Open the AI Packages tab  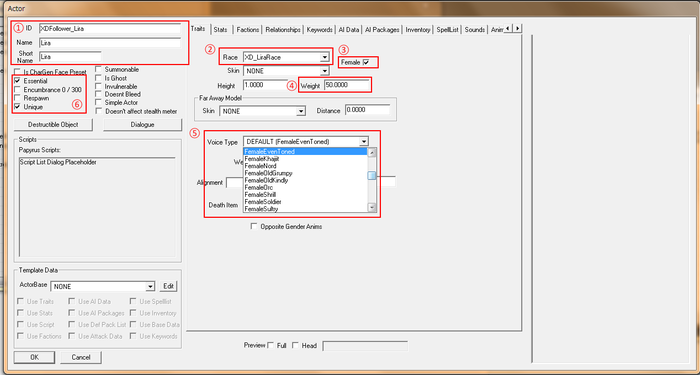coord(382,29)
